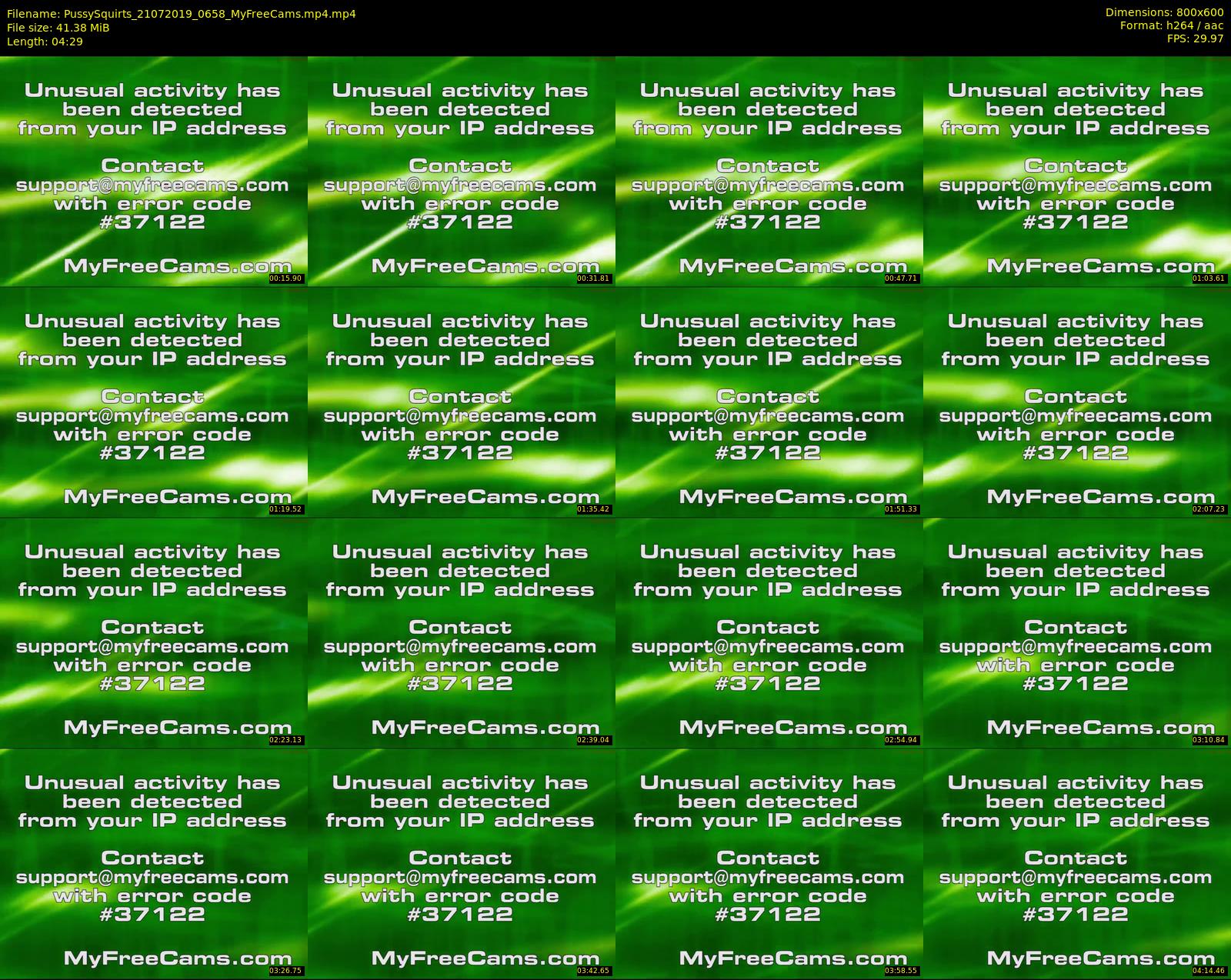Select the thumbnail stamped 02:07.23
The image size is (1231, 980).
[x=1077, y=402]
